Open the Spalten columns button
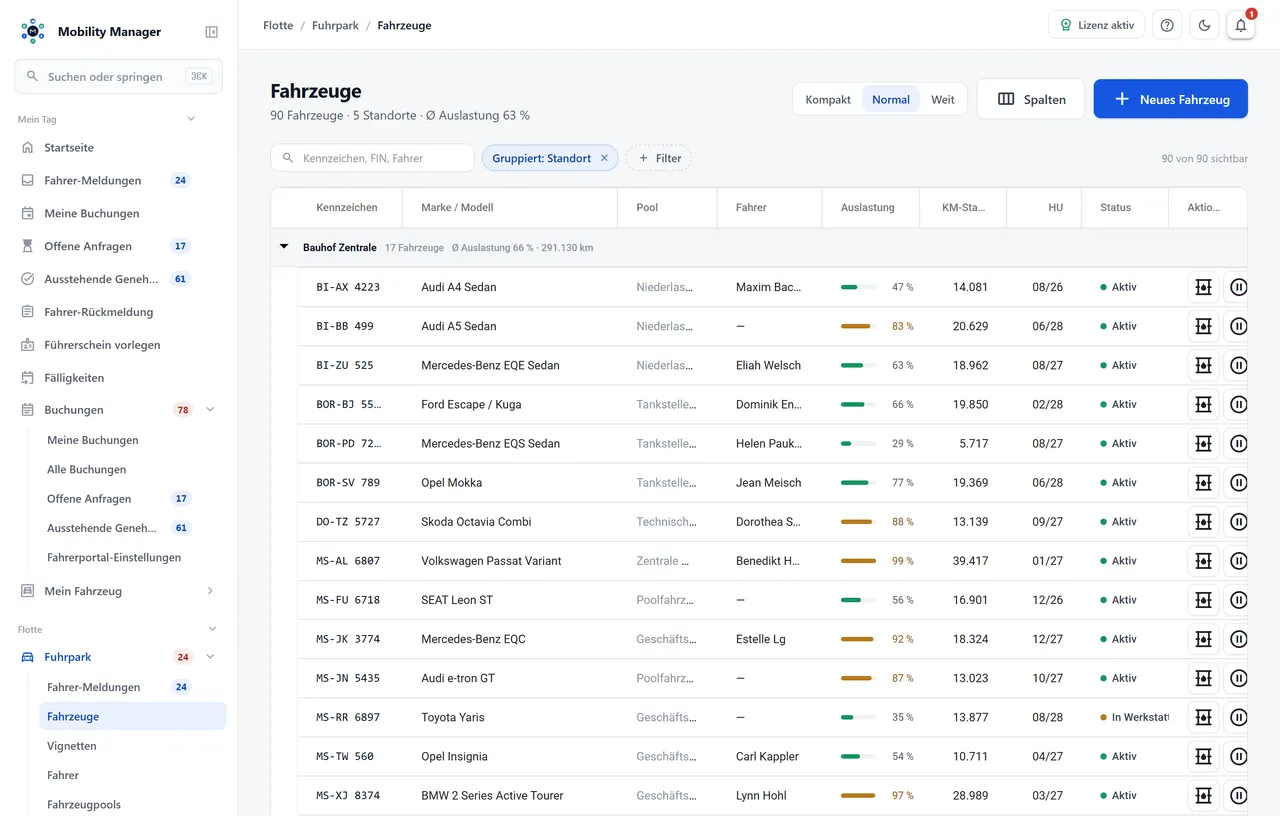Image resolution: width=1280 pixels, height=816 pixels. pos(1031,99)
